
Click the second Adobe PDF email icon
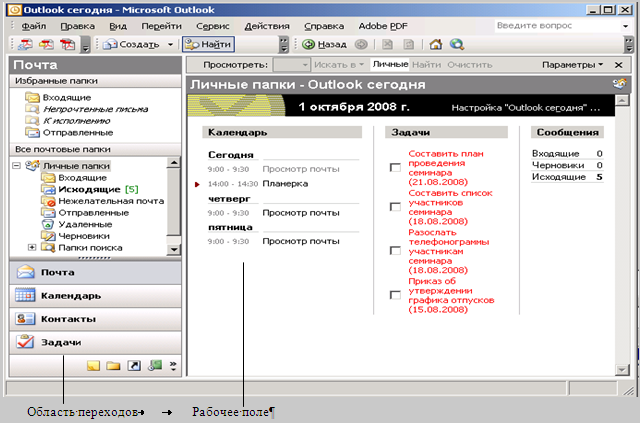(x=46, y=44)
